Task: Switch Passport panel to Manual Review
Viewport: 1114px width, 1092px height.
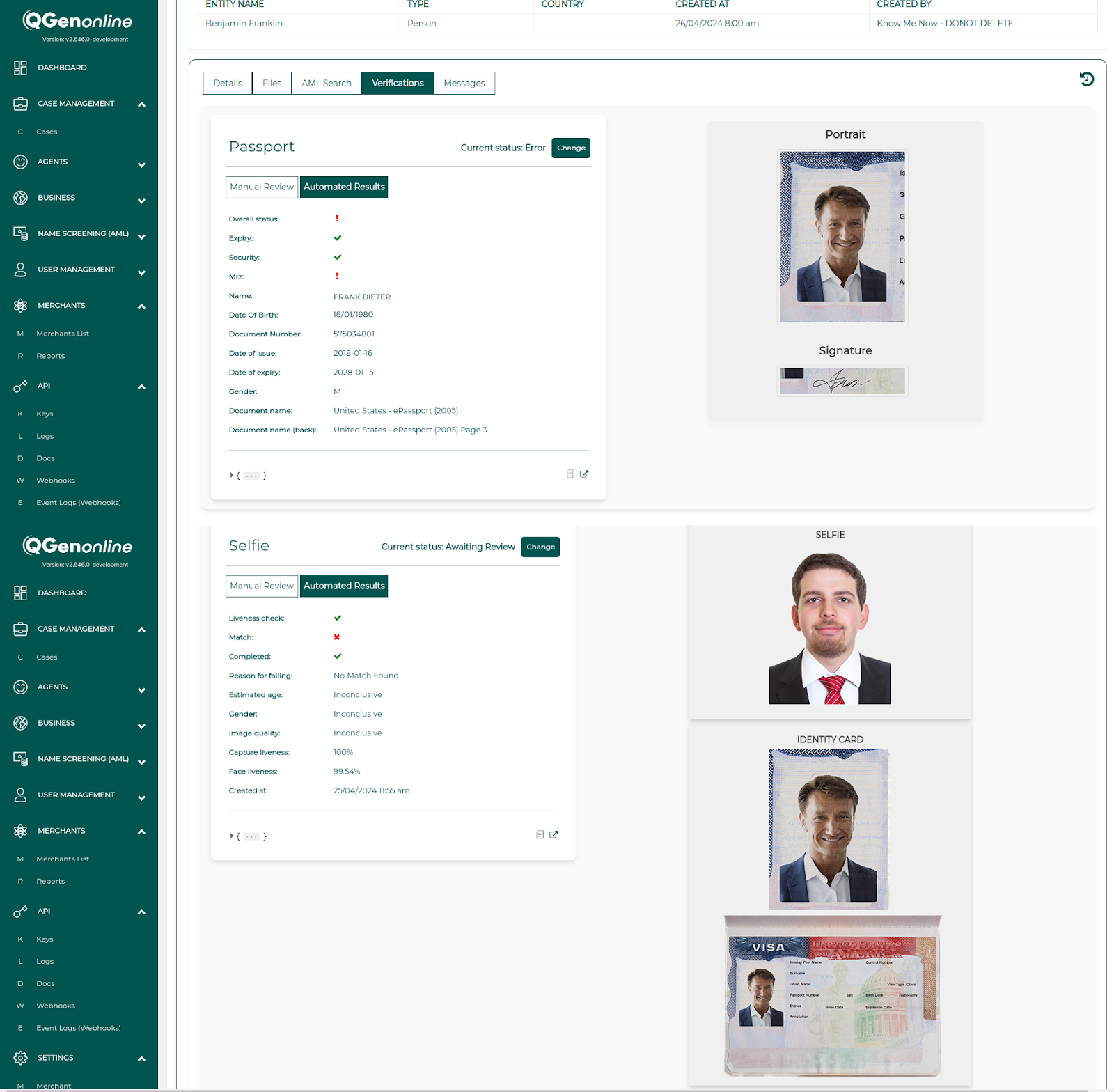Action: pos(261,187)
